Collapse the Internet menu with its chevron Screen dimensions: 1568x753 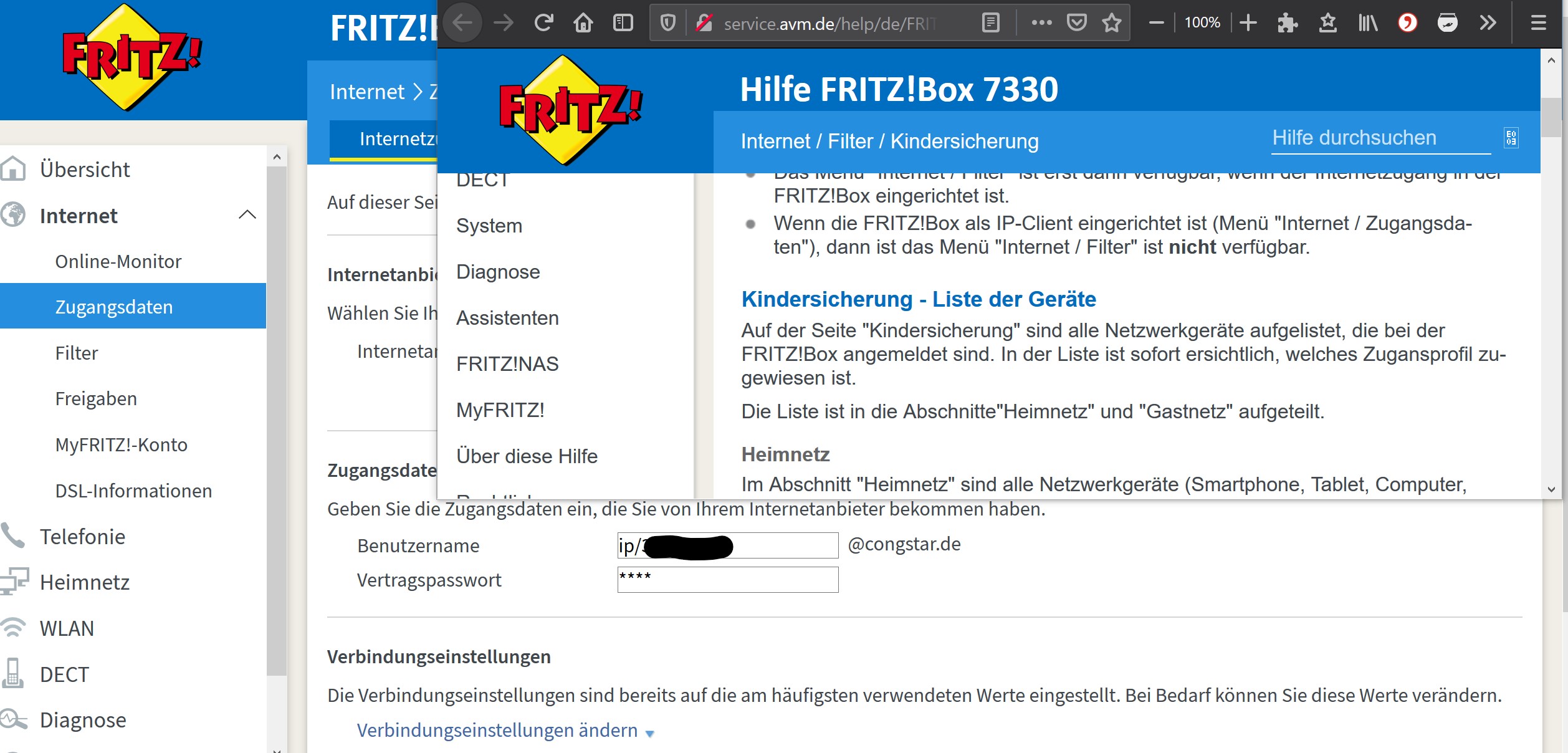click(247, 215)
